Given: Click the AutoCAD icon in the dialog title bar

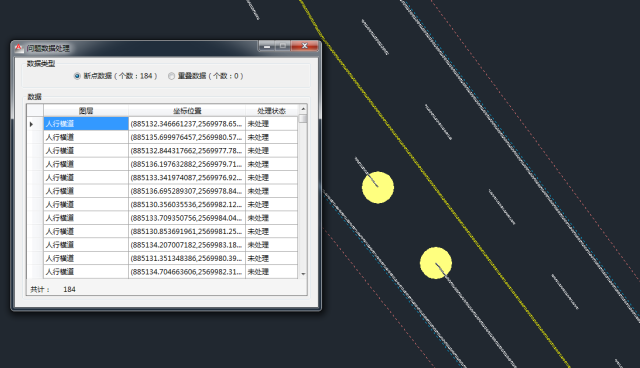Looking at the screenshot, I should 19,48.
